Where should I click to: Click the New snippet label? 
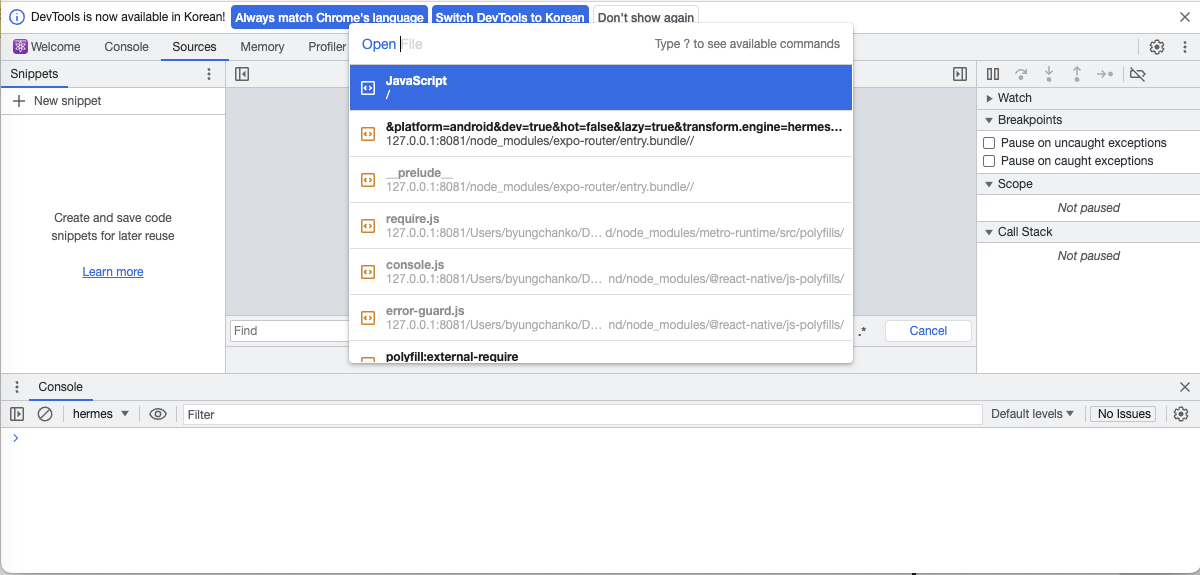point(67,101)
